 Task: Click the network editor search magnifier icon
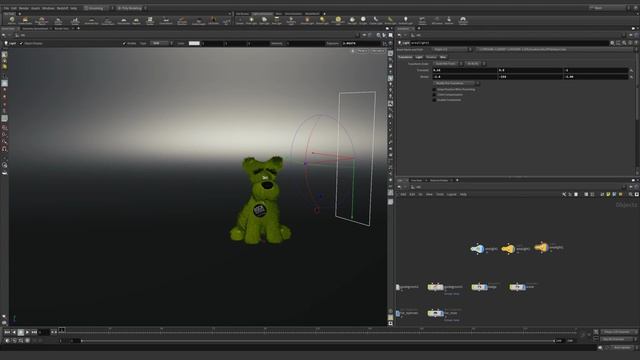point(631,194)
